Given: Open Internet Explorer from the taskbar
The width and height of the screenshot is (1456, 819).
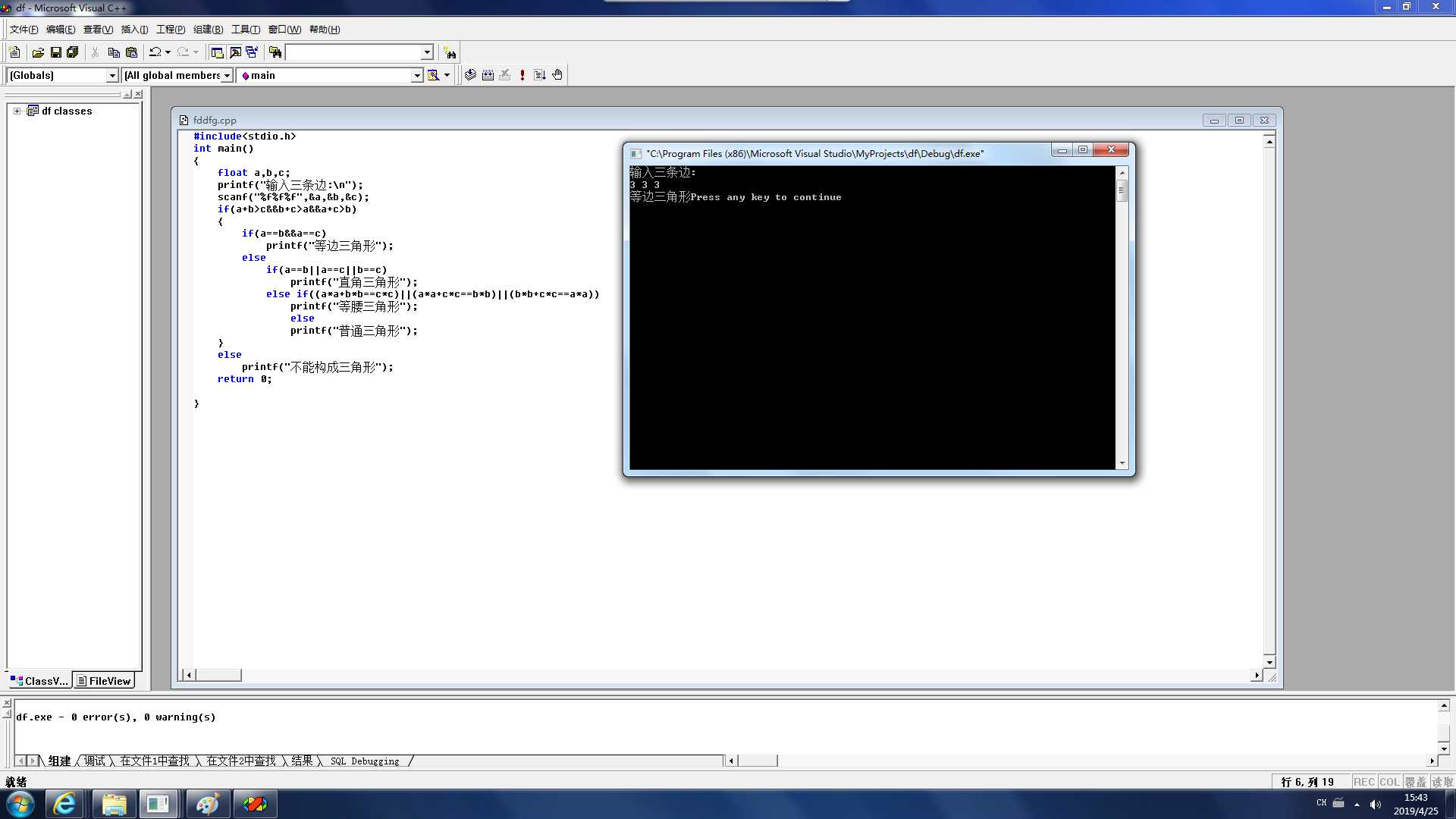Looking at the screenshot, I should coord(64,804).
